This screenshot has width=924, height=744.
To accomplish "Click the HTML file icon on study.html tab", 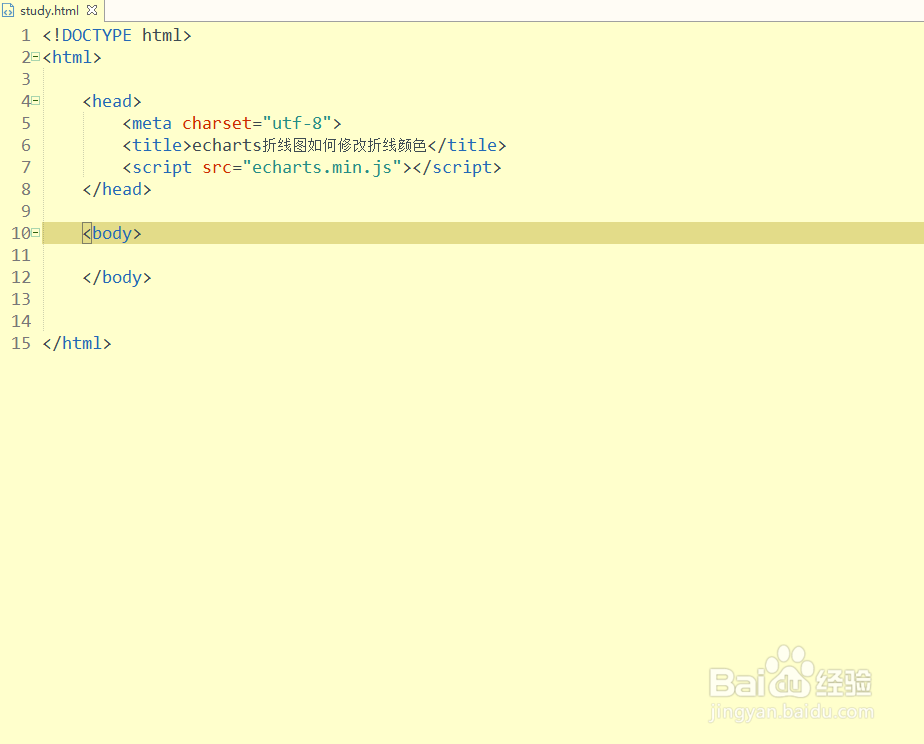I will 8,11.
